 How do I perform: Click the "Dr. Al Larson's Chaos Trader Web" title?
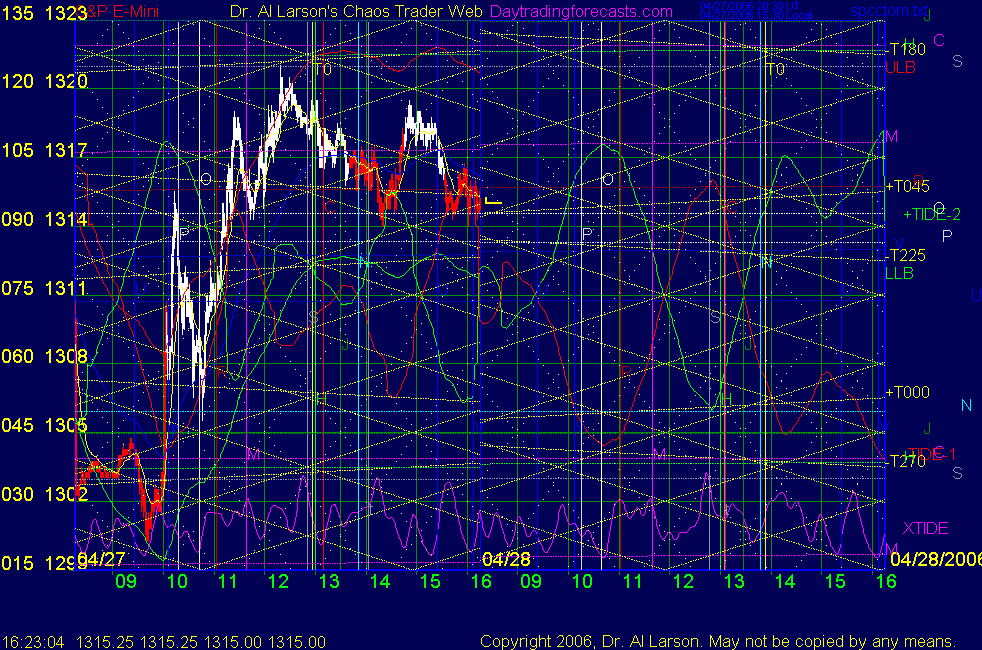click(x=356, y=11)
